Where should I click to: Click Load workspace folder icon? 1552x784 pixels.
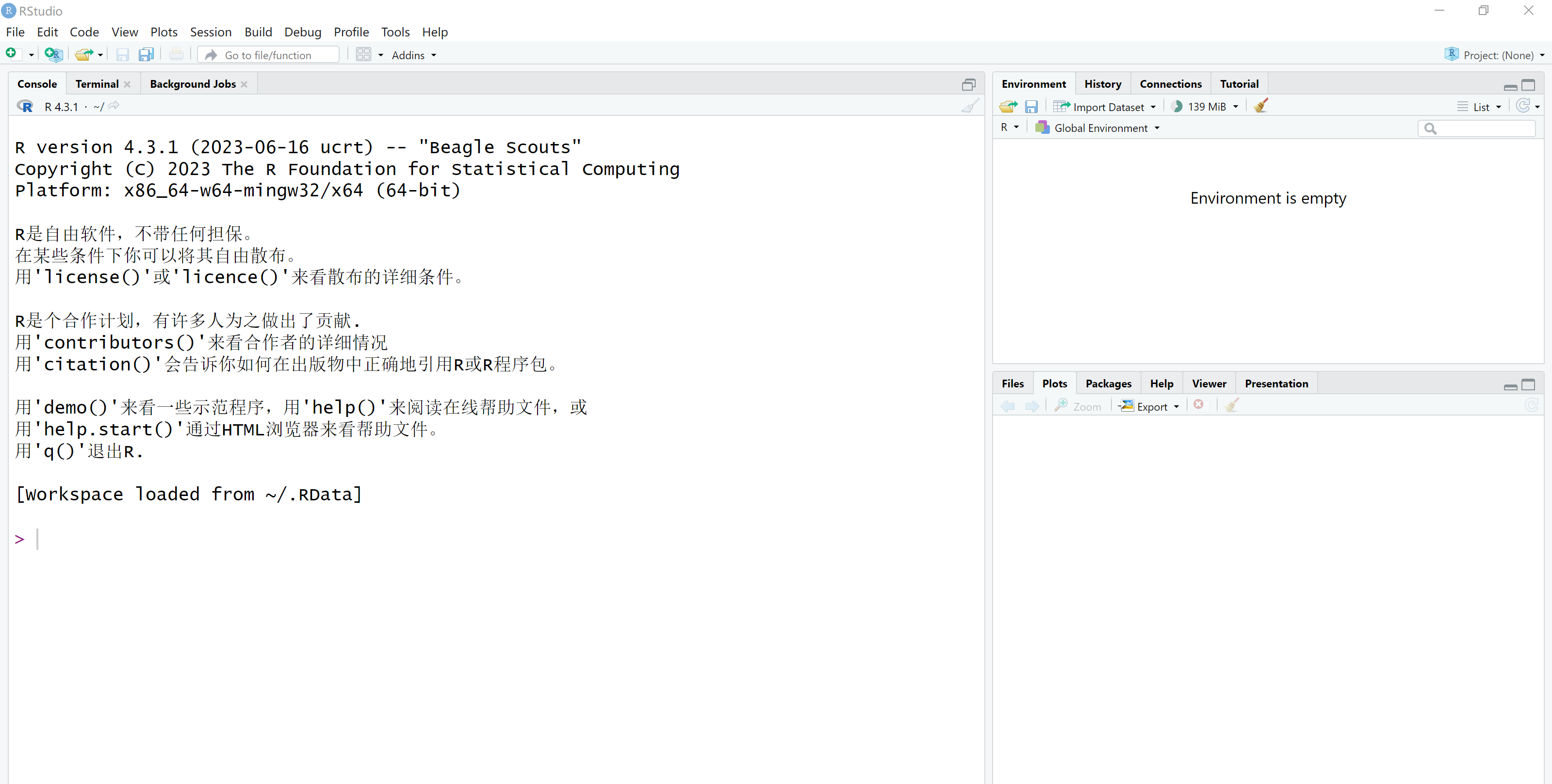pyautogui.click(x=1008, y=107)
